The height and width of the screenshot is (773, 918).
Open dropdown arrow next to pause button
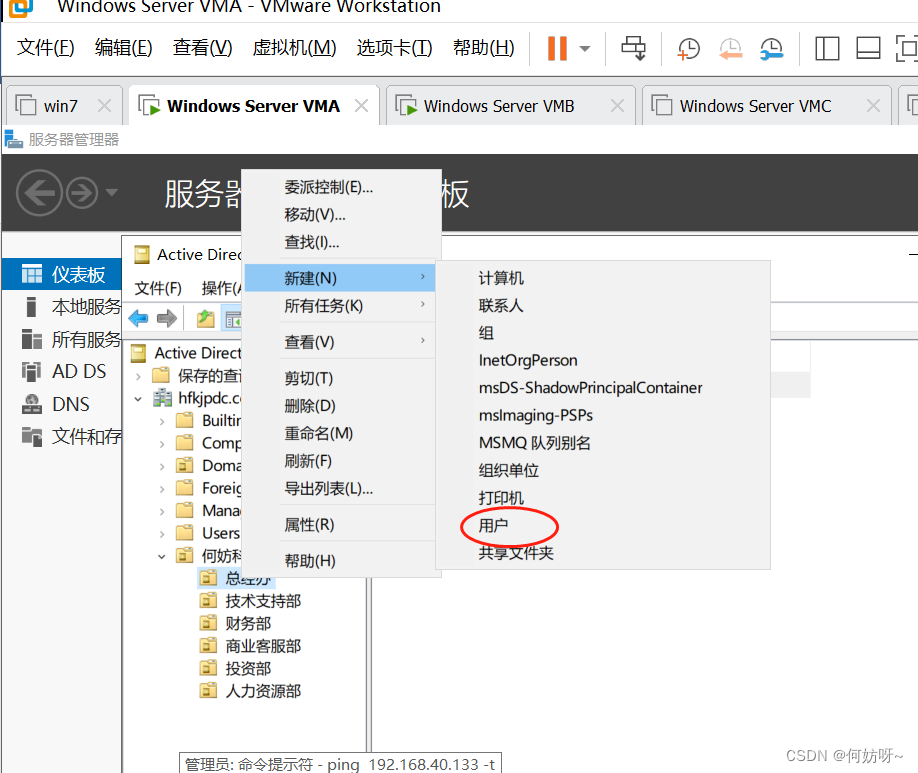point(585,48)
